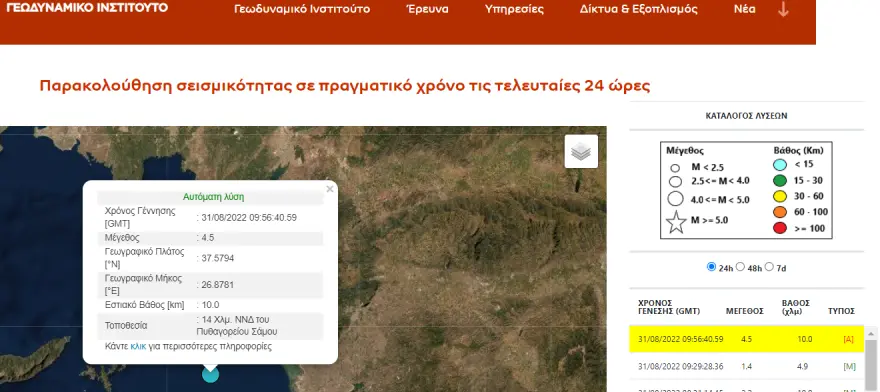Screen dimensions: 880x392
Task: Click the red depth >= 100 legend circle
Action: [780, 229]
